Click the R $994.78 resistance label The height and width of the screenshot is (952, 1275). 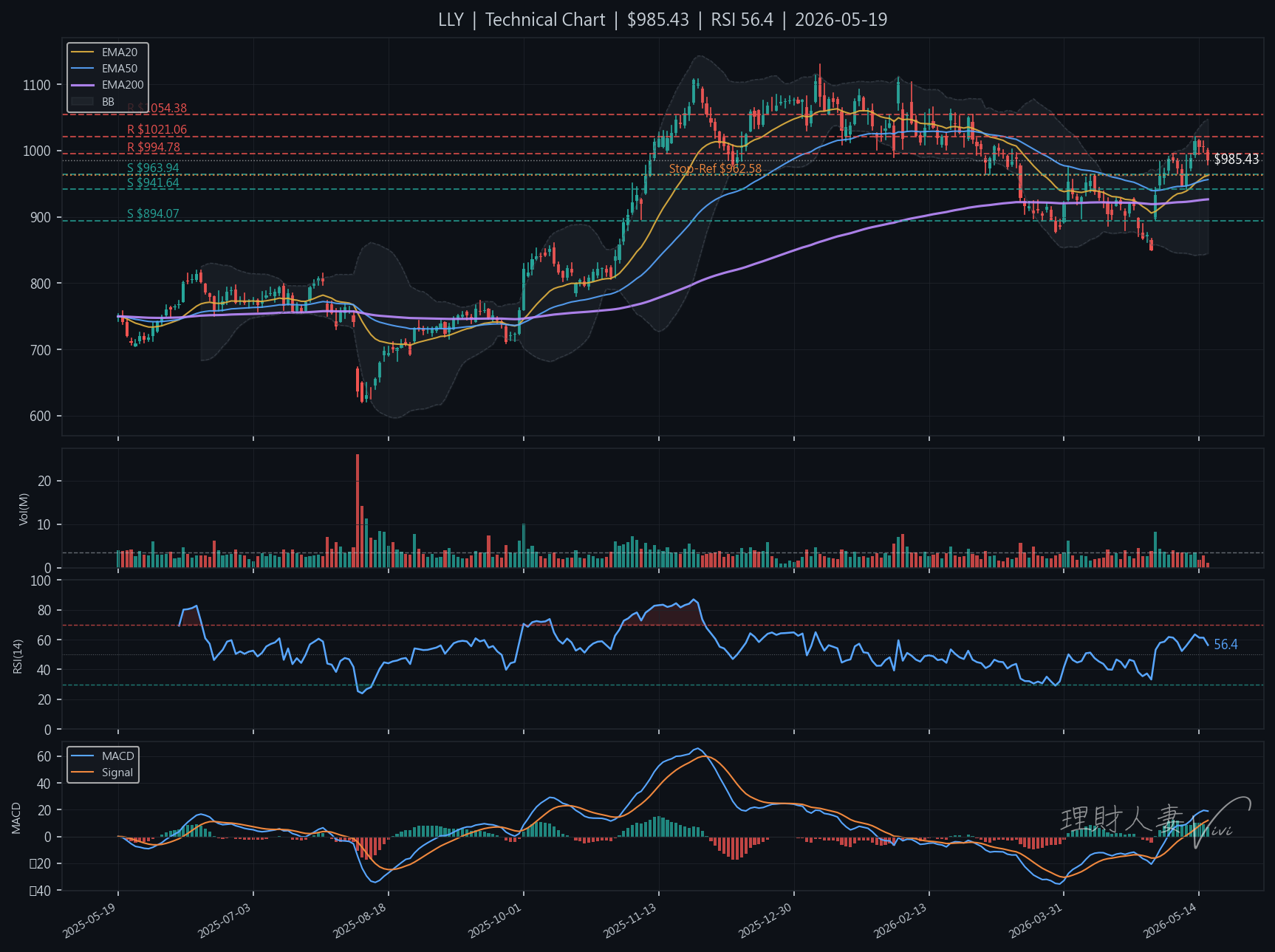[x=154, y=148]
